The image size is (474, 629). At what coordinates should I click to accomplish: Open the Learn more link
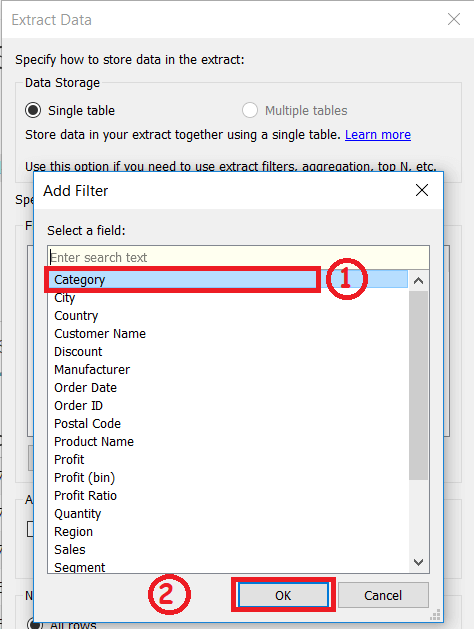378,135
